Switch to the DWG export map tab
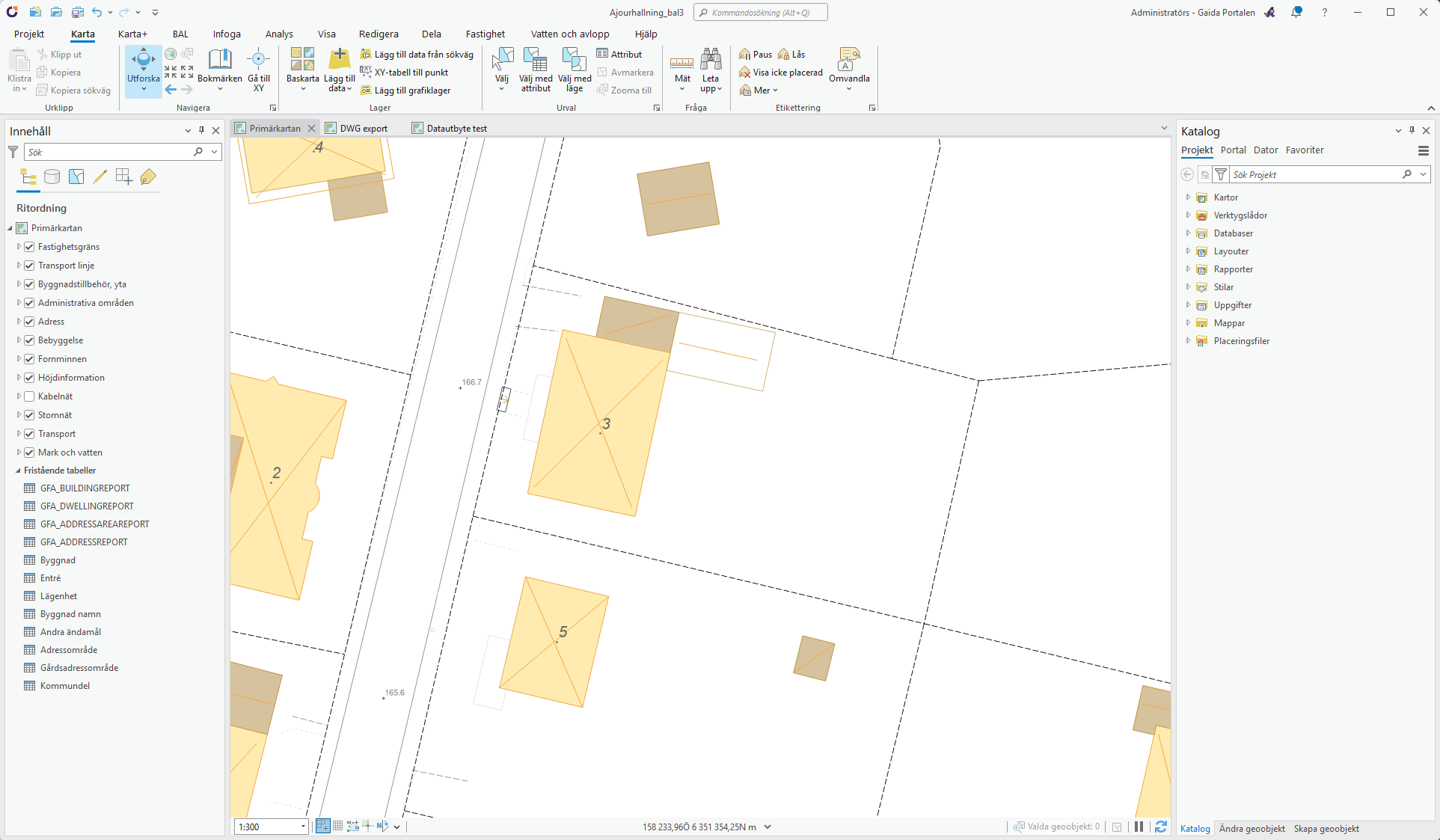Screen dimensions: 1440x840 pyautogui.click(x=363, y=129)
